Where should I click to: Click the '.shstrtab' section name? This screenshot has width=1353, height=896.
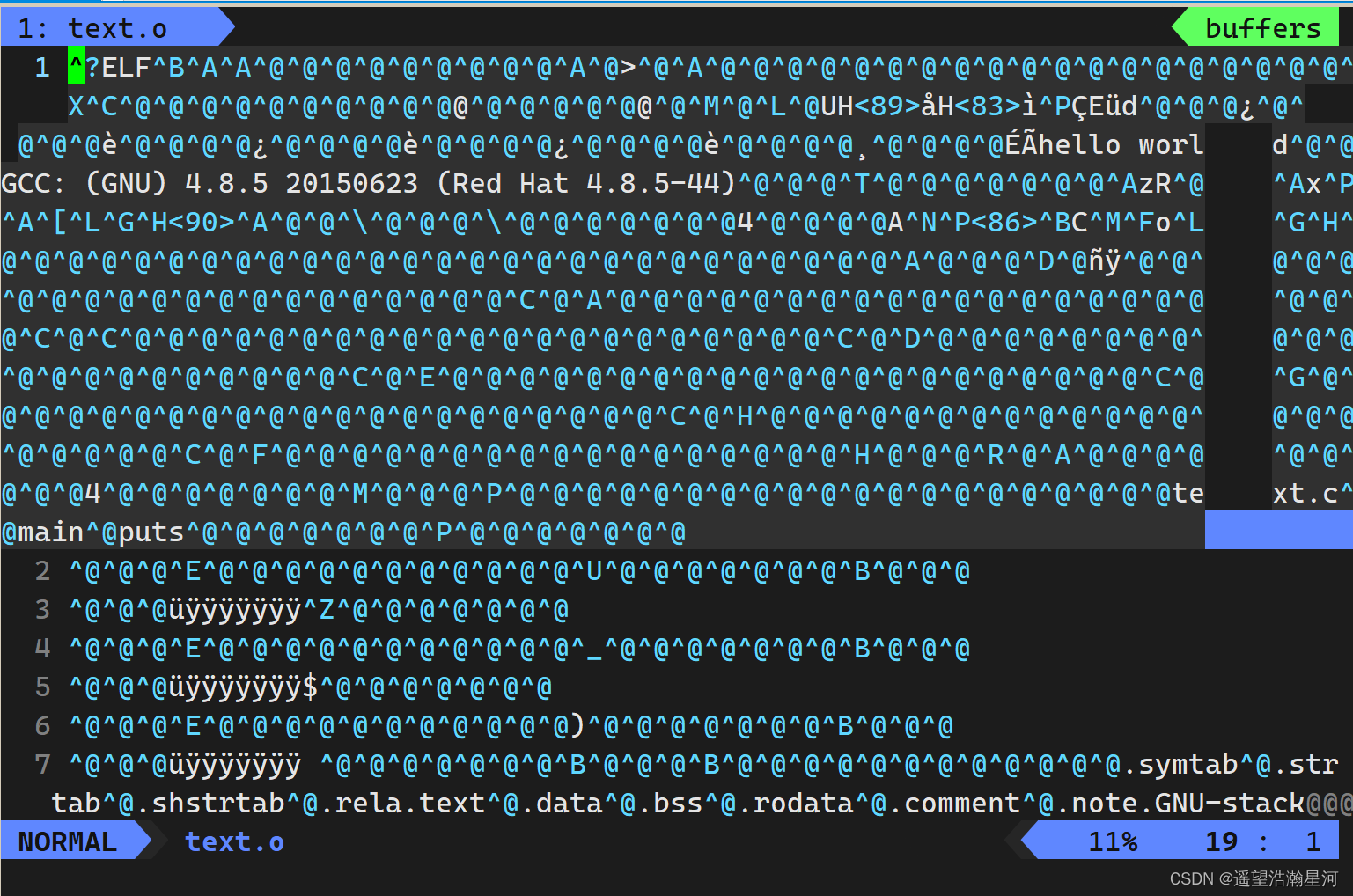210,803
